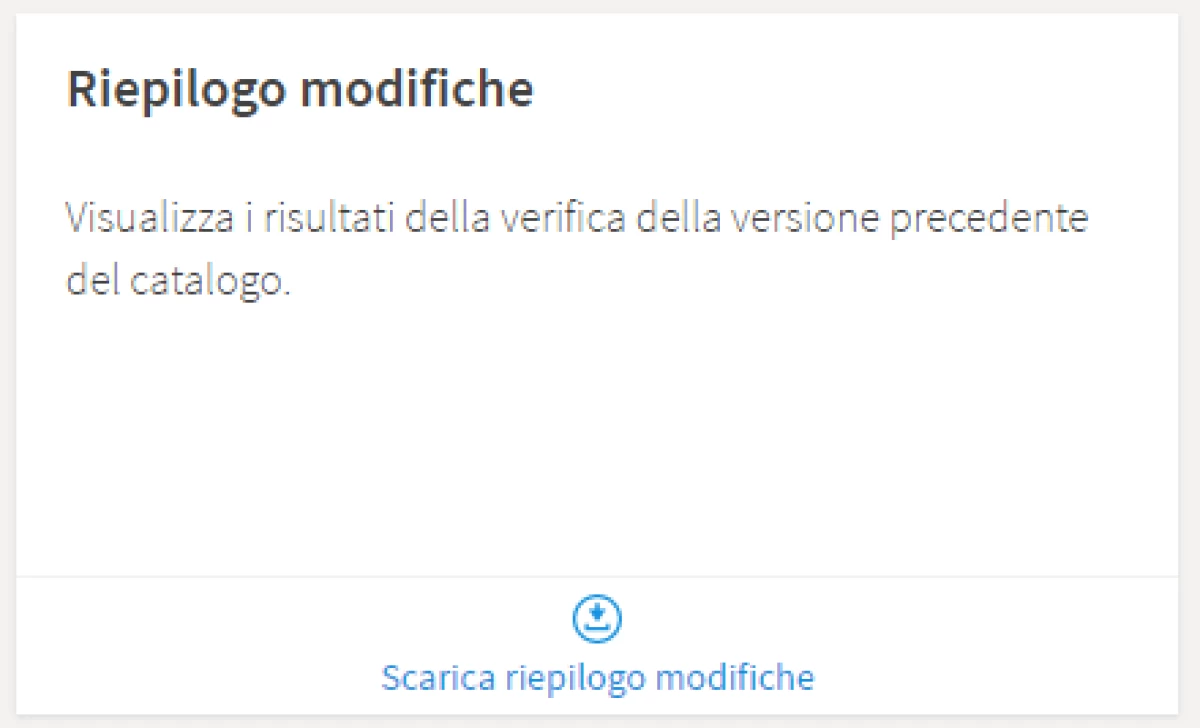Download the change summary via blue link text
Screen dimensions: 1200x728
[x=597, y=678]
